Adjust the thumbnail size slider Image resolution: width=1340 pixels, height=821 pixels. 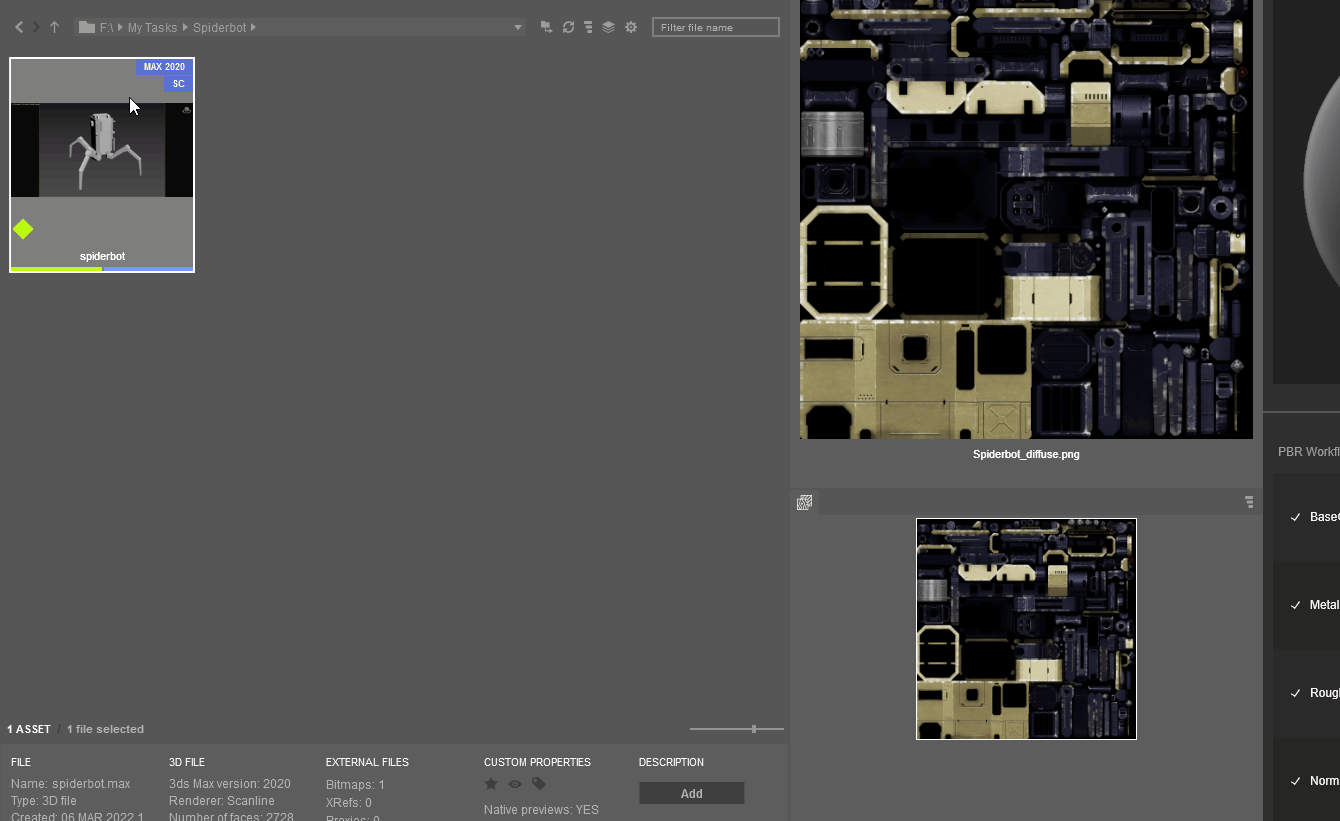click(754, 729)
